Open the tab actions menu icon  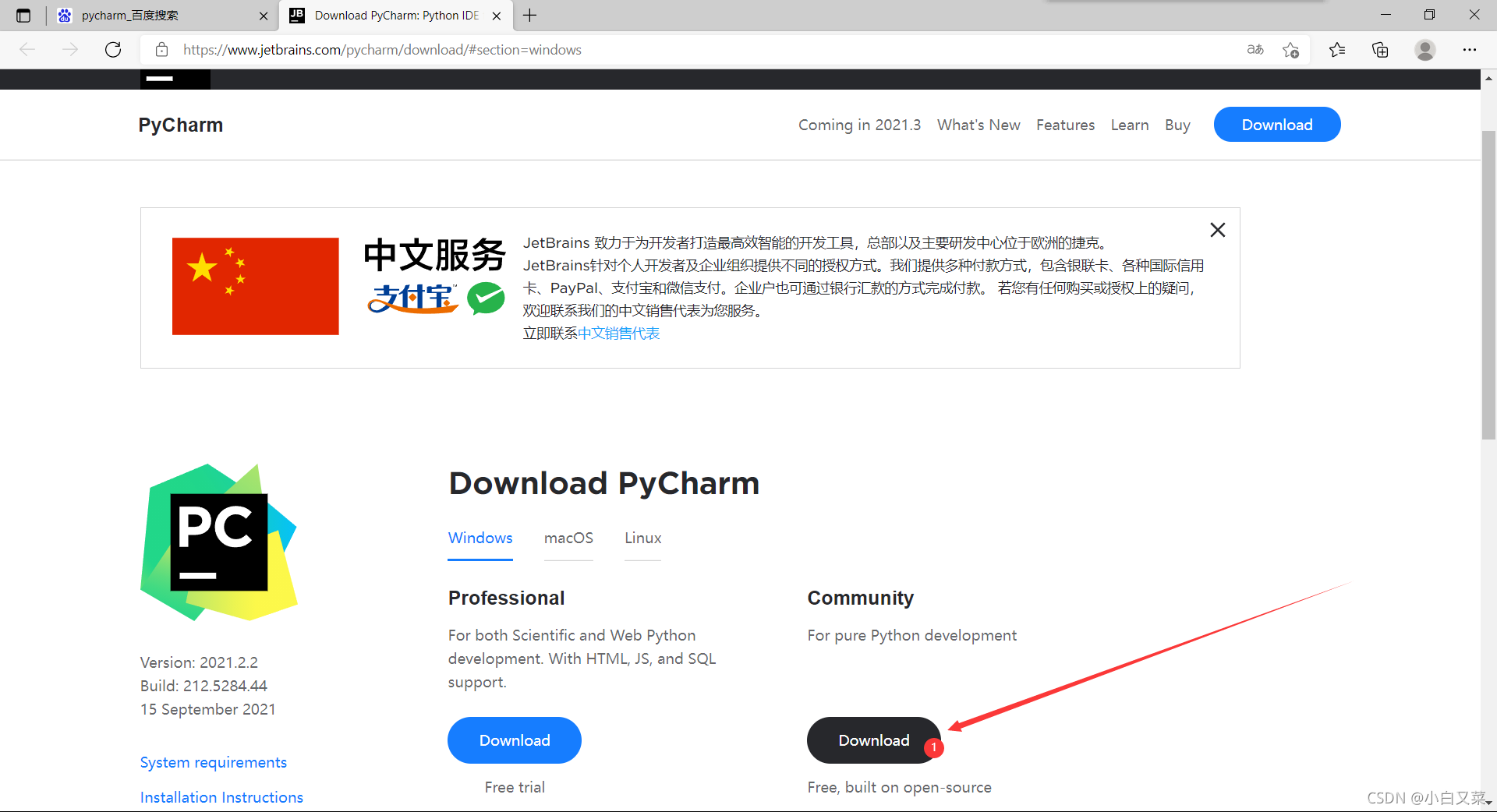(23, 16)
